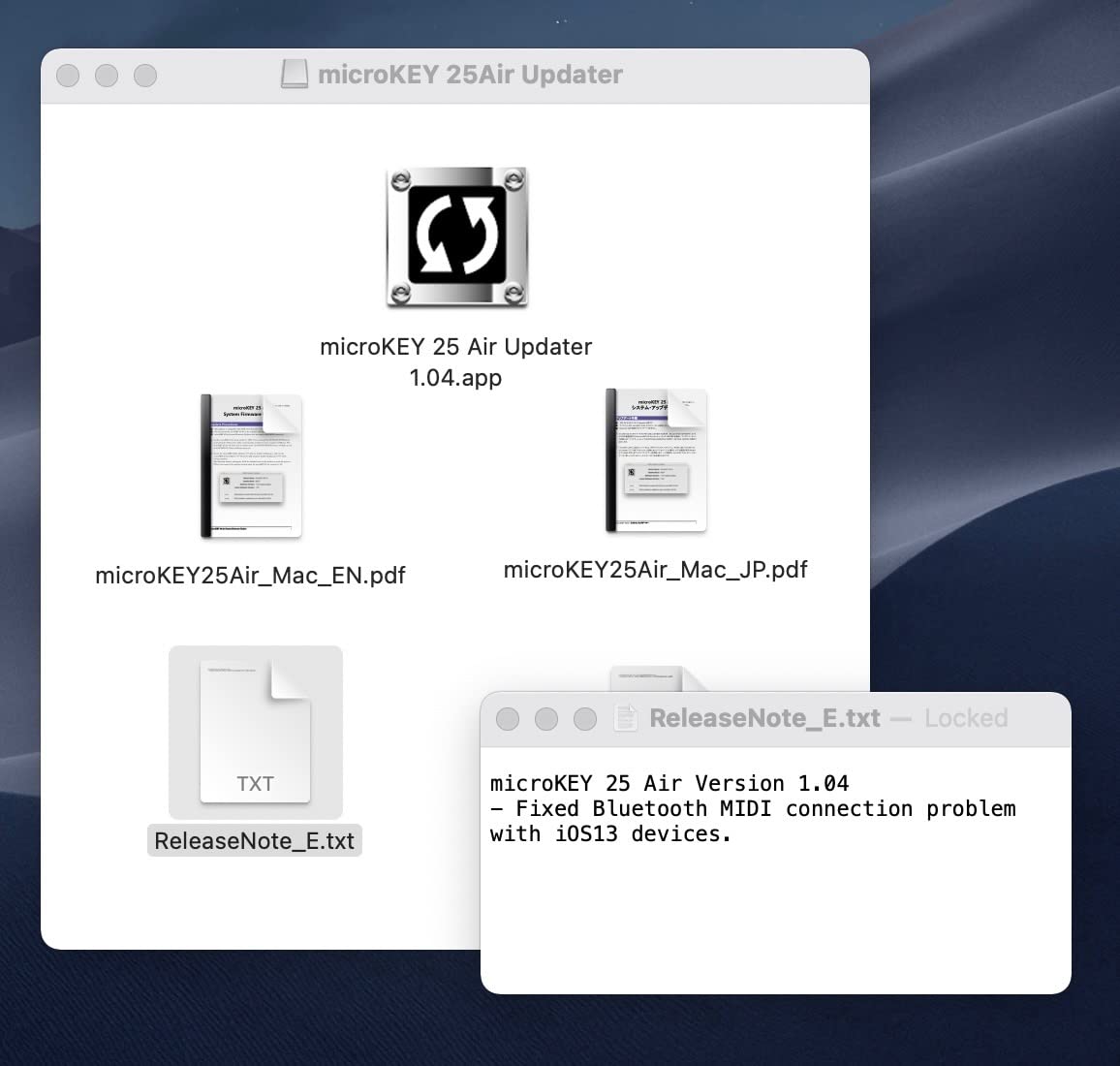Open the microKEY 25 Air Updater app icon
This screenshot has height=1066, width=1120.
(456, 237)
